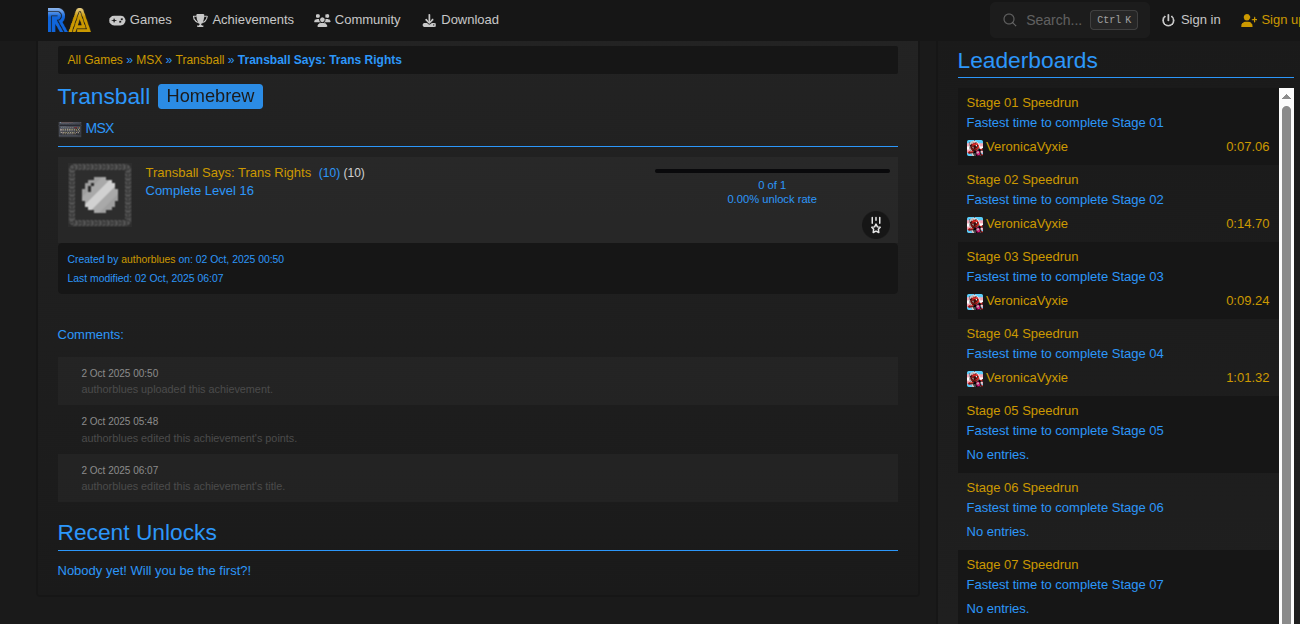Open Stage 02 Speedrun leaderboard

1022,180
